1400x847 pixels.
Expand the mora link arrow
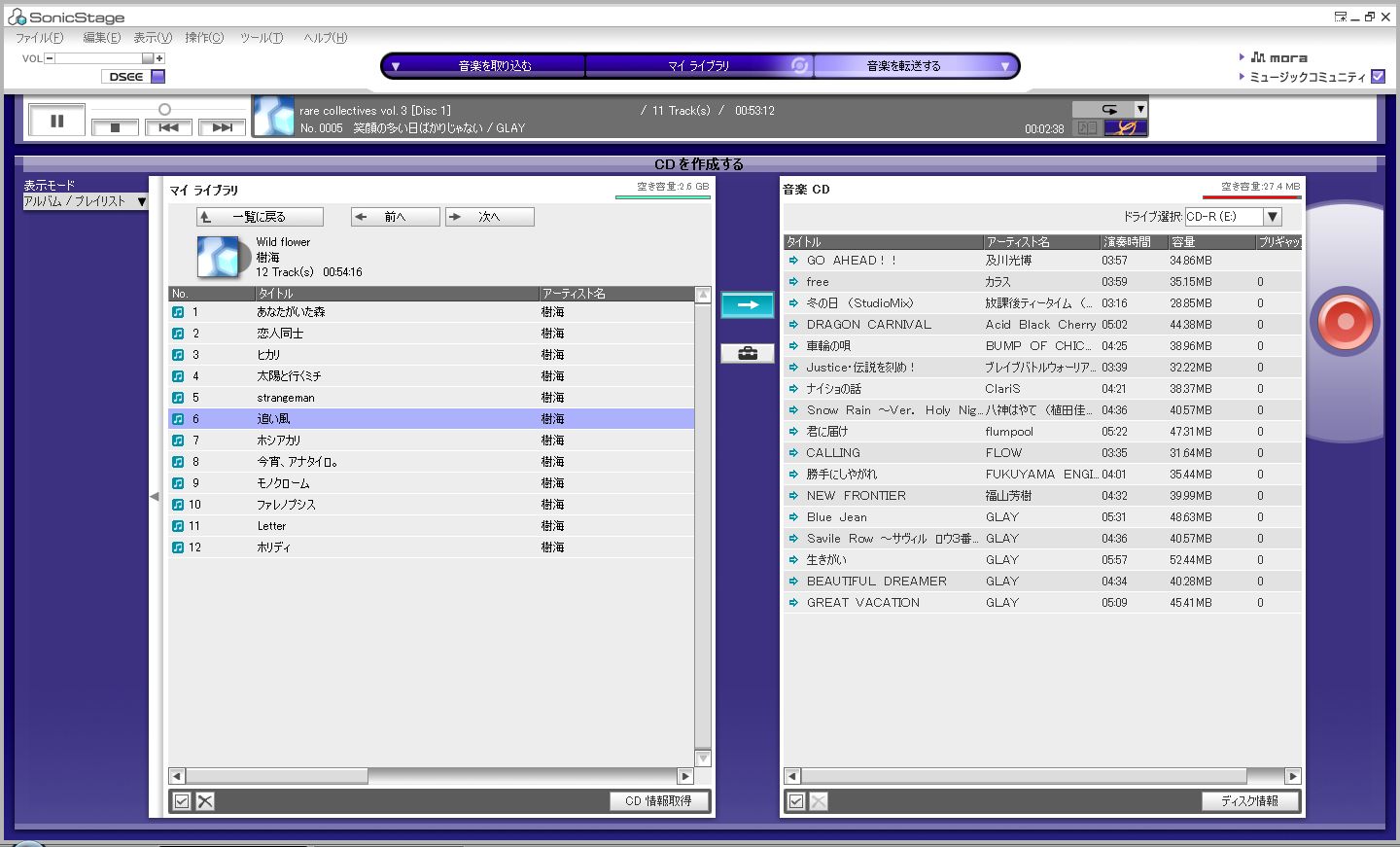[1242, 57]
